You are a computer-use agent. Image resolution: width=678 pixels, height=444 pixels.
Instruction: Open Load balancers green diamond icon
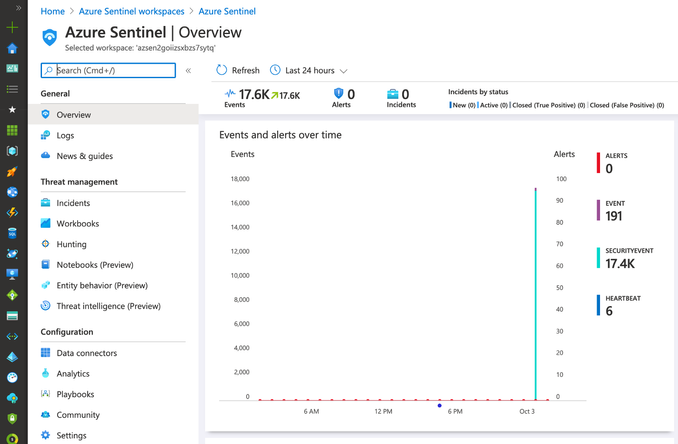pyautogui.click(x=12, y=295)
